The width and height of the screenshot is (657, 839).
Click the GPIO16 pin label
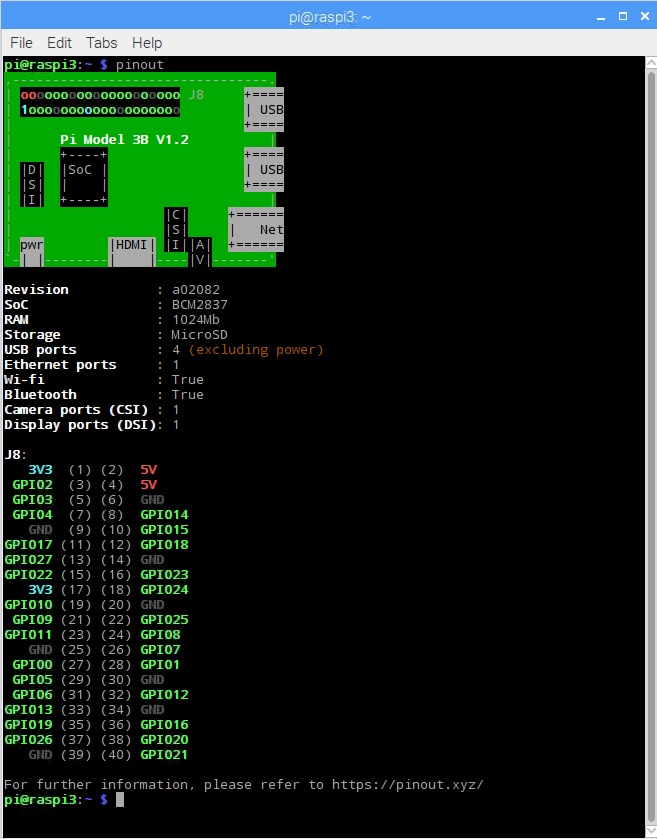click(x=164, y=724)
